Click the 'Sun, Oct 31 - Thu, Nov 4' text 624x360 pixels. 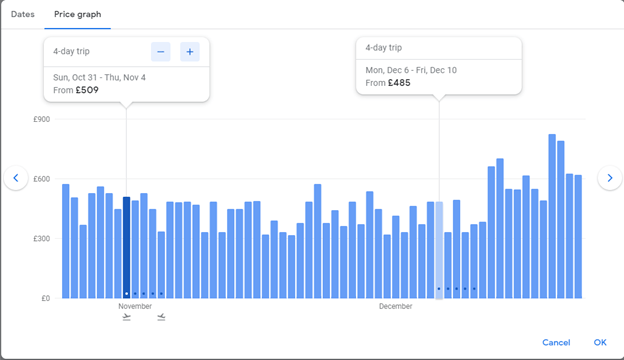(99, 78)
